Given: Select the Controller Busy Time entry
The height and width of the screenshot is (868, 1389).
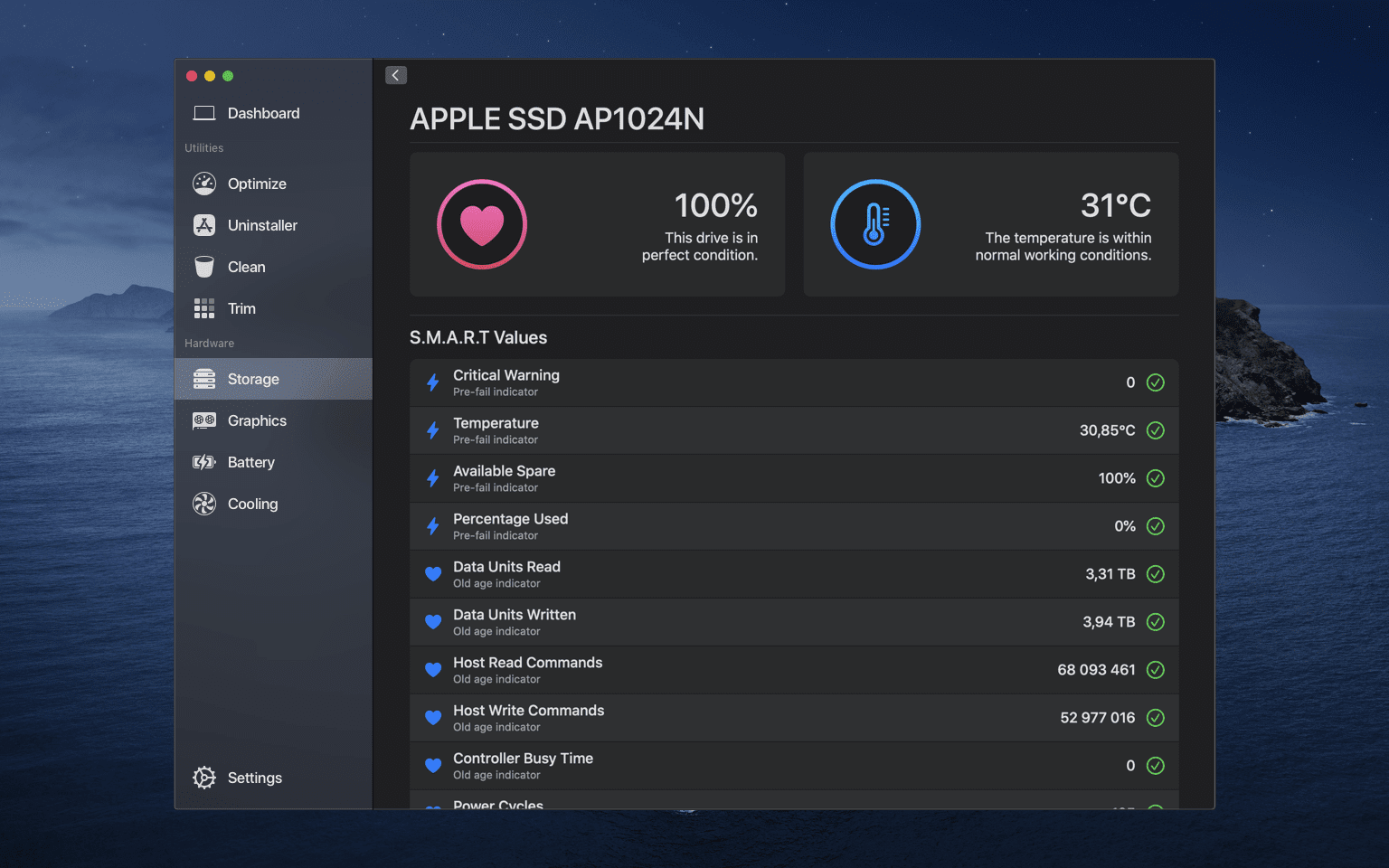Looking at the screenshot, I should tap(794, 766).
